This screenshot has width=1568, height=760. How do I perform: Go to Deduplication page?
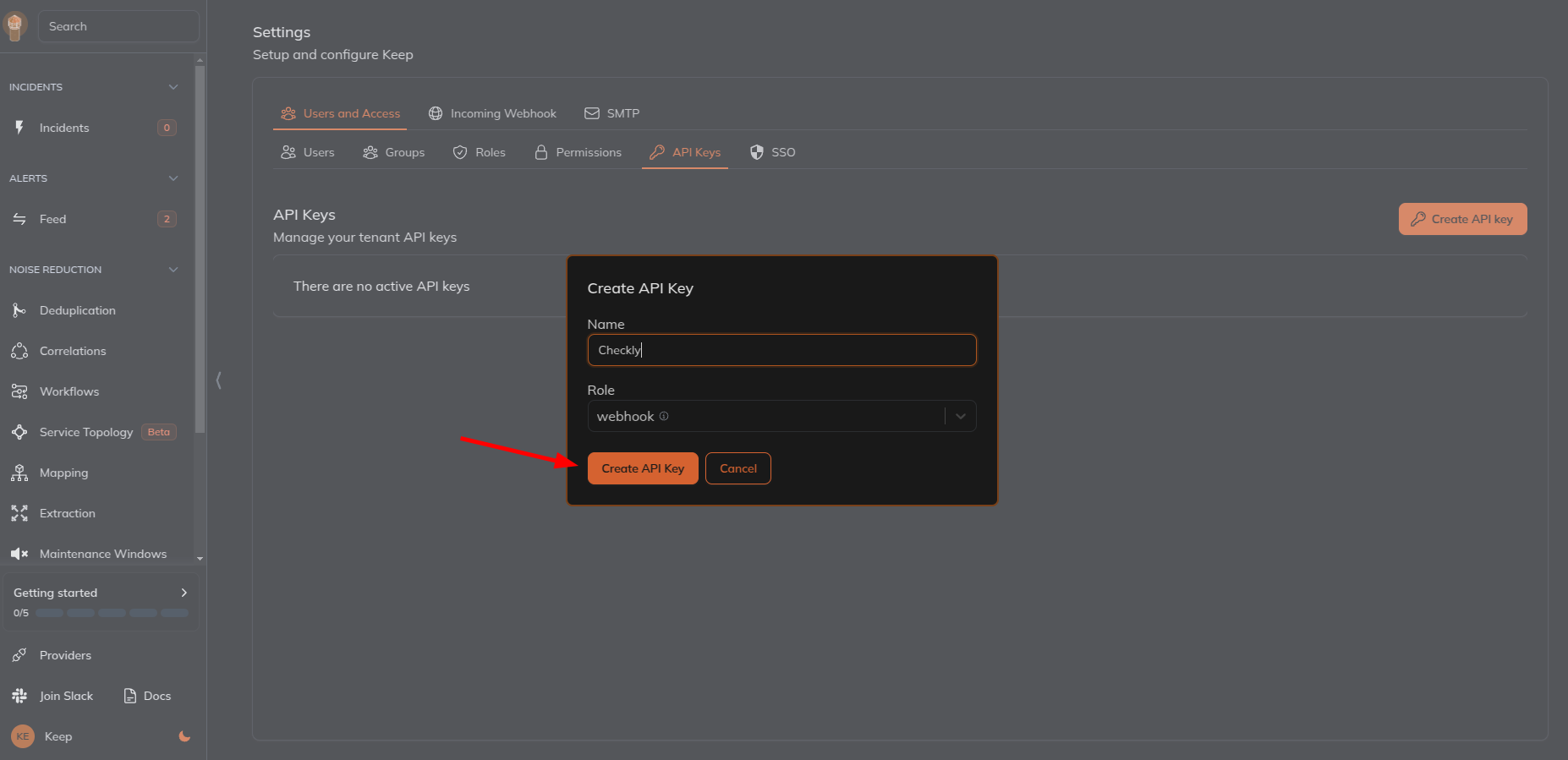[x=78, y=310]
